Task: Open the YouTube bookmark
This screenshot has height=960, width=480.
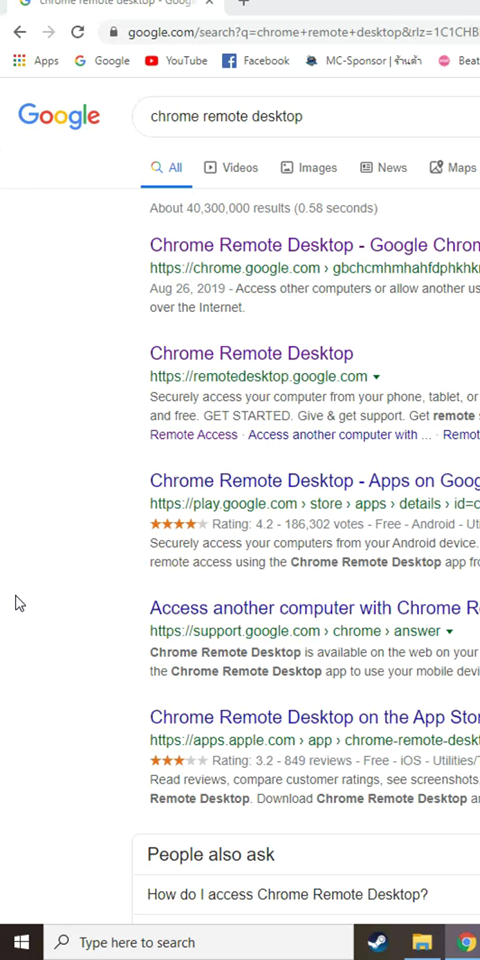Action: pyautogui.click(x=176, y=61)
